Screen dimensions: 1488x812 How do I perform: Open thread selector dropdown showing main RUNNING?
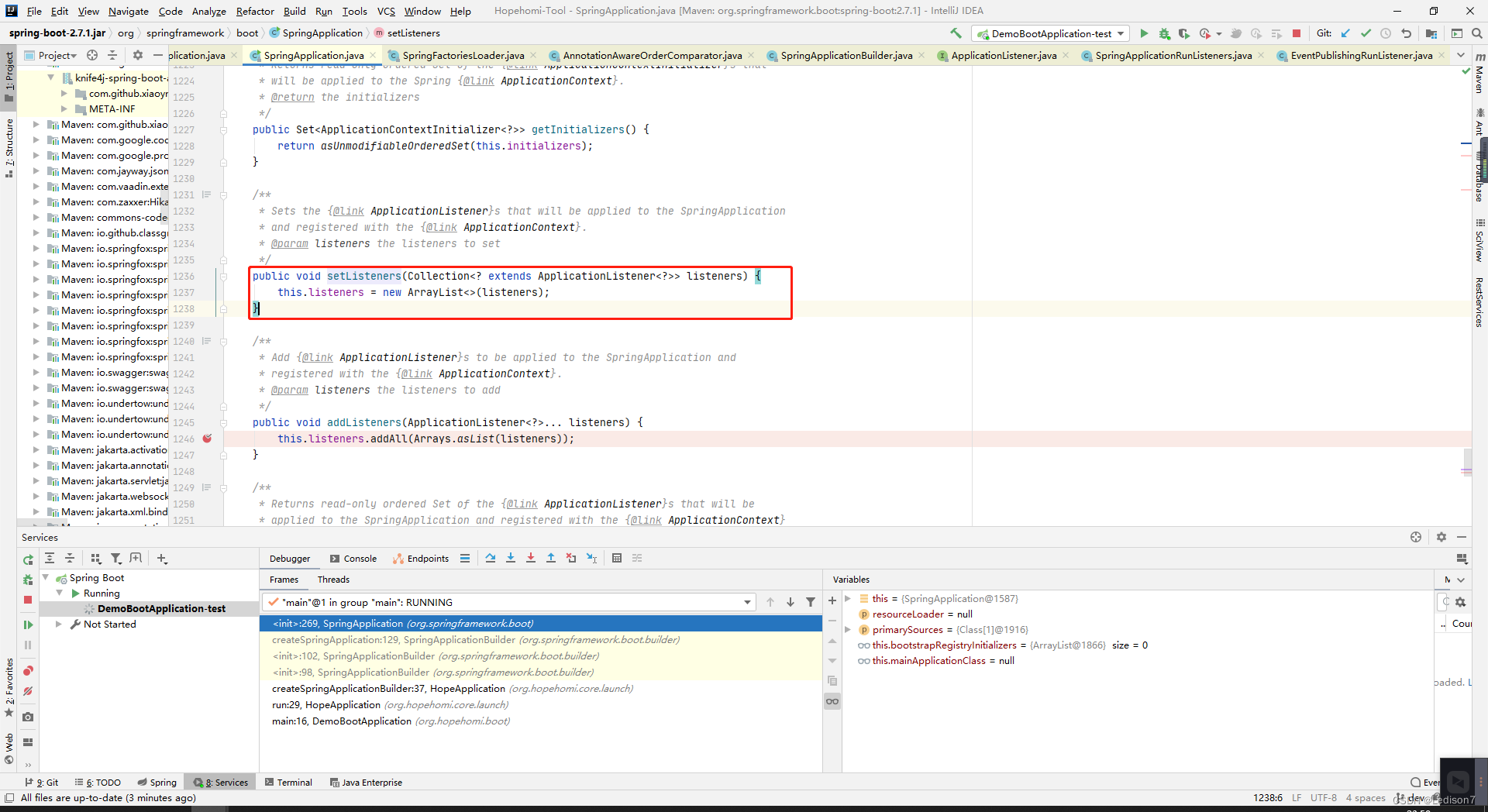(x=509, y=602)
